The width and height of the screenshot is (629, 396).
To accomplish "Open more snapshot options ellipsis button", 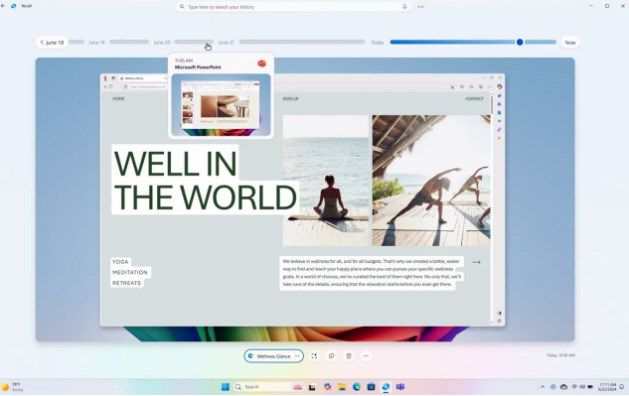I will pyautogui.click(x=366, y=356).
